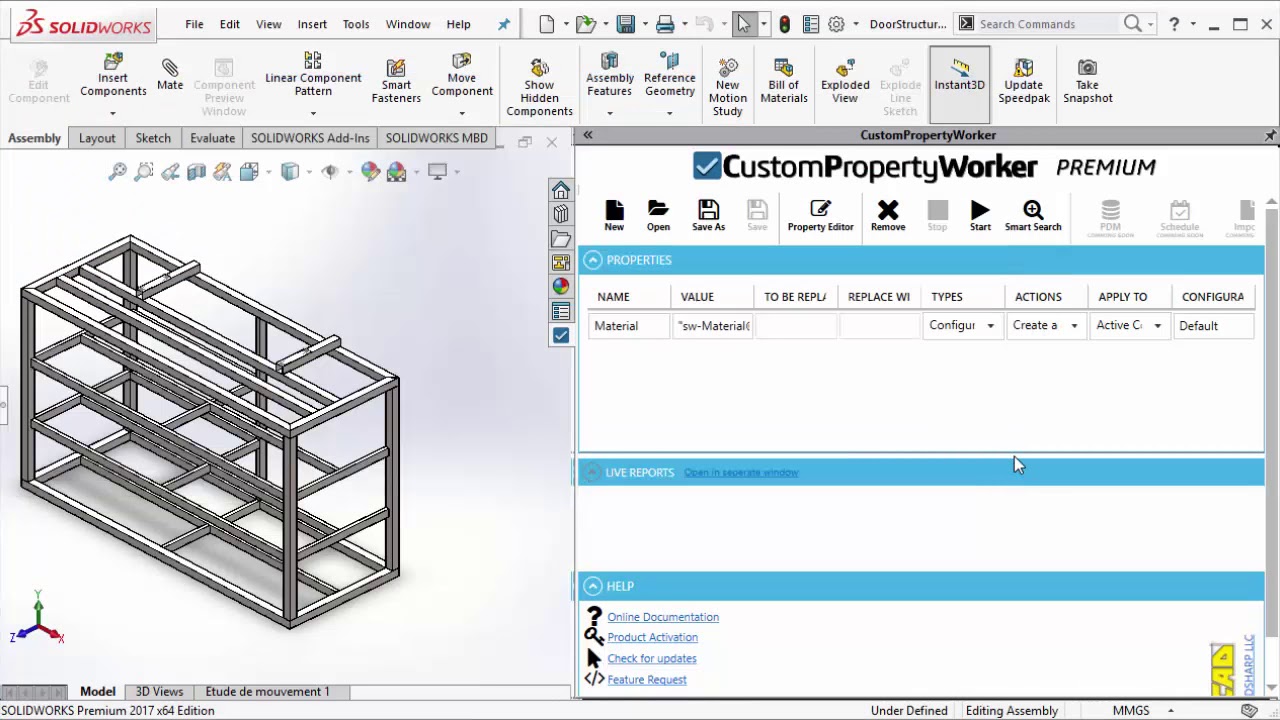
Task: Click Zoom to Area icon
Action: 143,172
